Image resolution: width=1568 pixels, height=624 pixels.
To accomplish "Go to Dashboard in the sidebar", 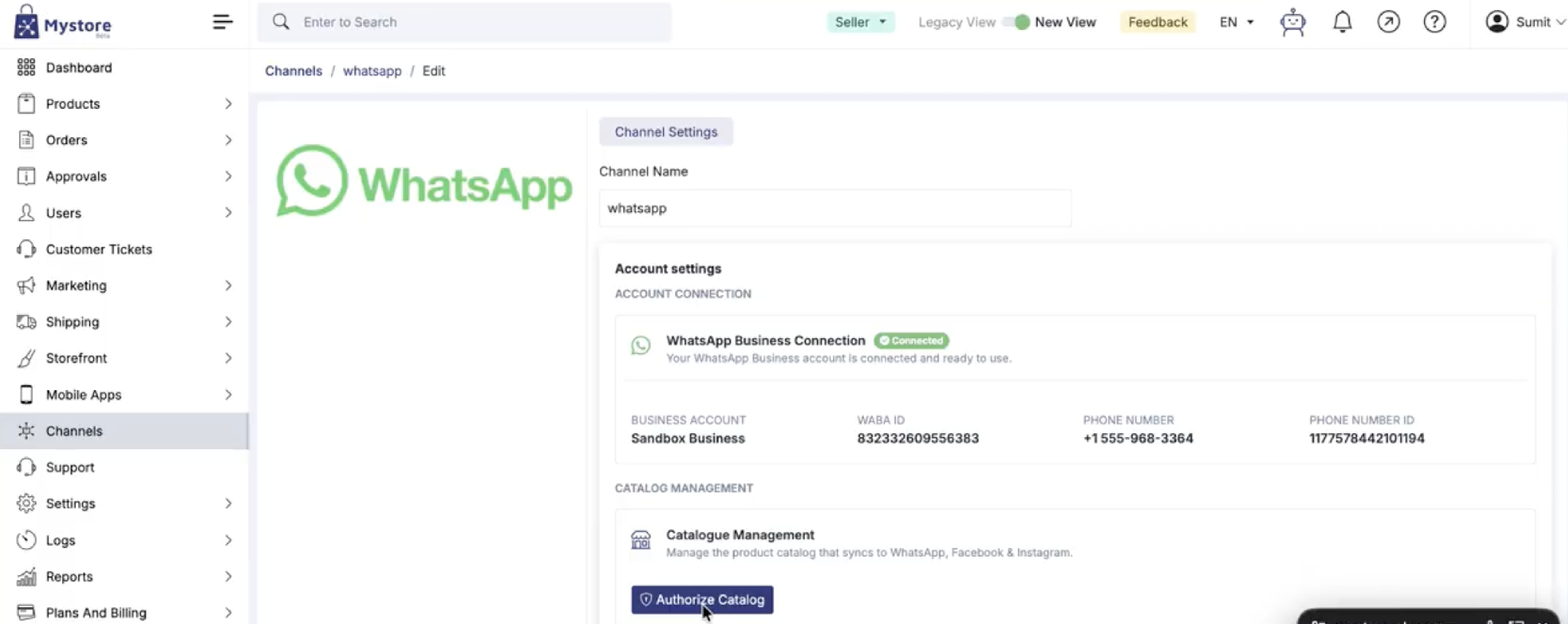I will coord(124,67).
